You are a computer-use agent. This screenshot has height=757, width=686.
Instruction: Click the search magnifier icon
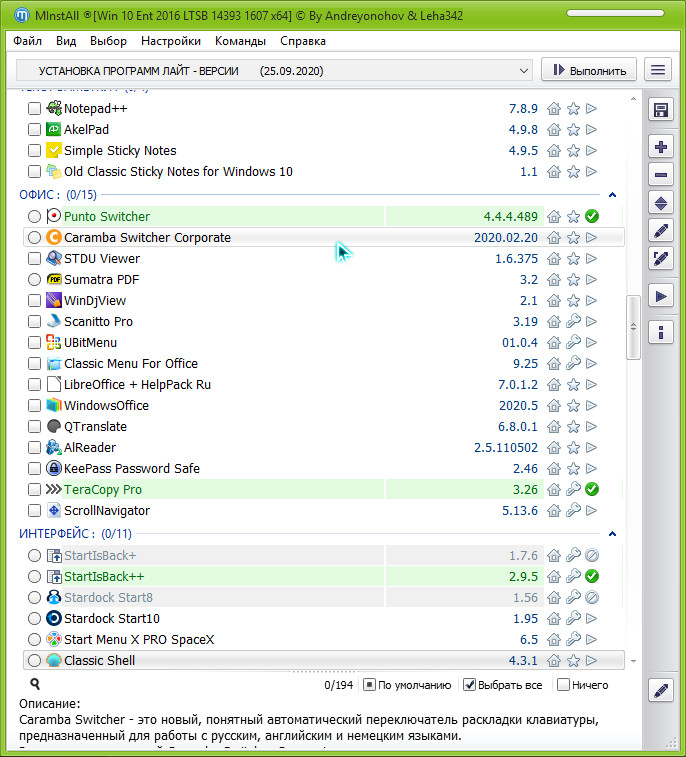(35, 684)
